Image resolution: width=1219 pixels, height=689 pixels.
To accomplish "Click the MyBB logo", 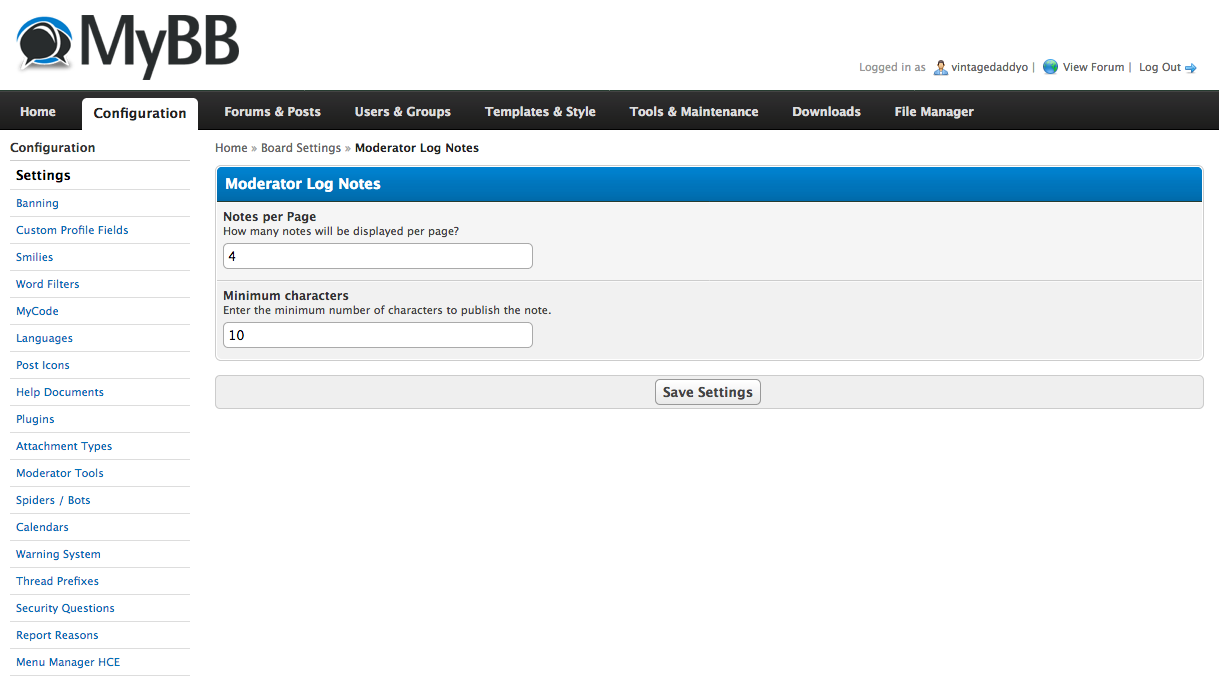I will point(128,45).
